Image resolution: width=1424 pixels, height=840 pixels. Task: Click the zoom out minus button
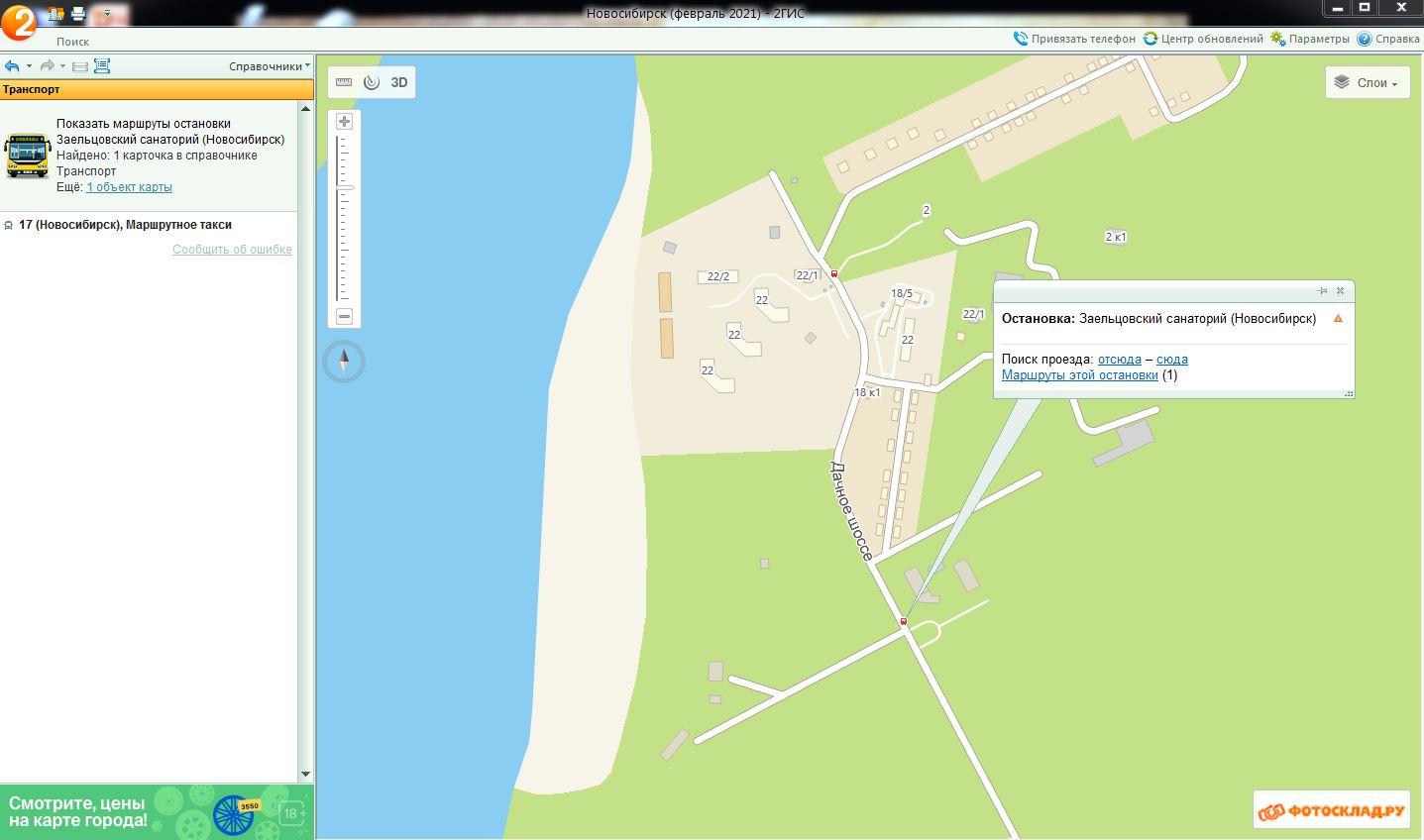coord(344,317)
